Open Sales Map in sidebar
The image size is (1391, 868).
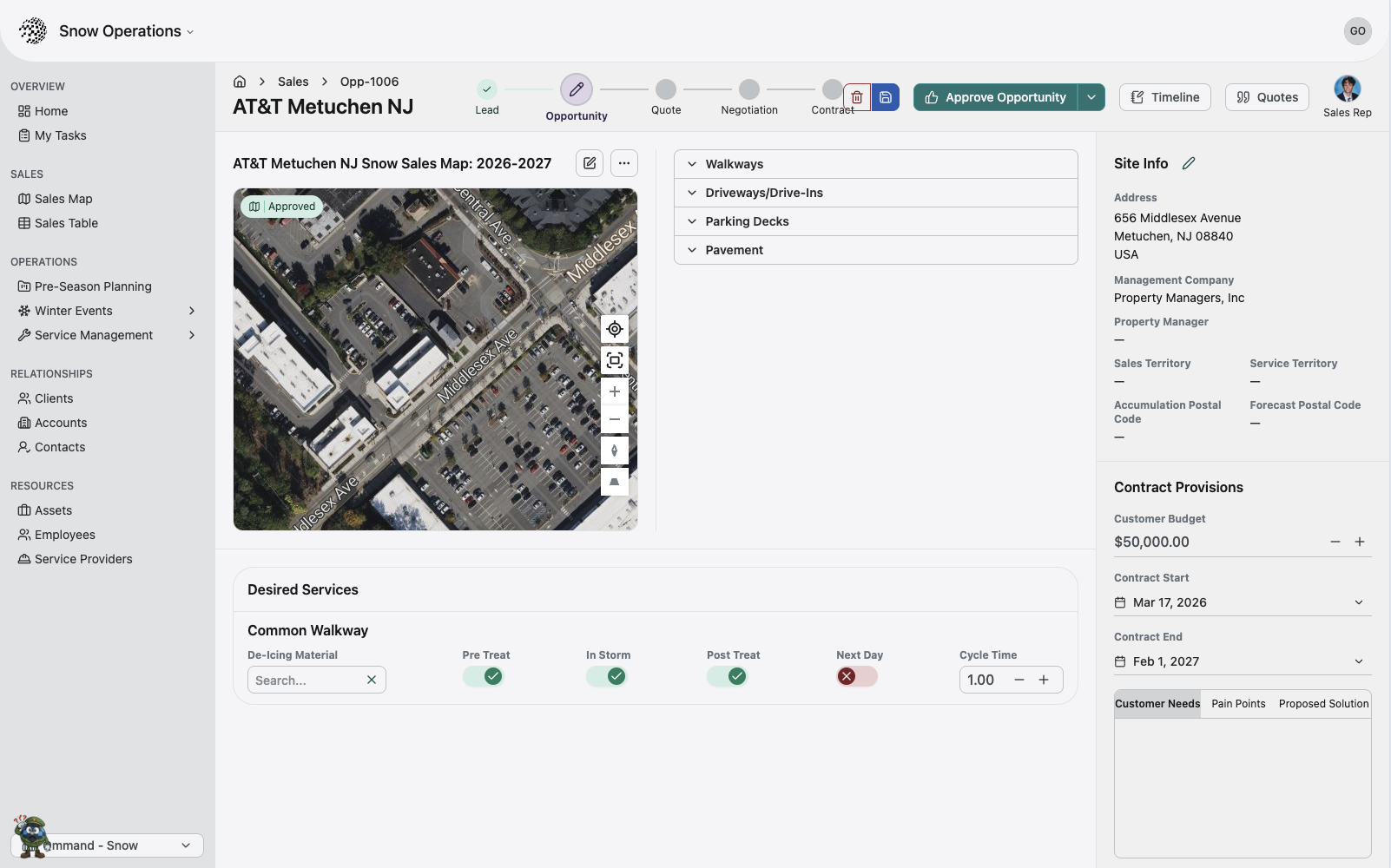pyautogui.click(x=63, y=199)
